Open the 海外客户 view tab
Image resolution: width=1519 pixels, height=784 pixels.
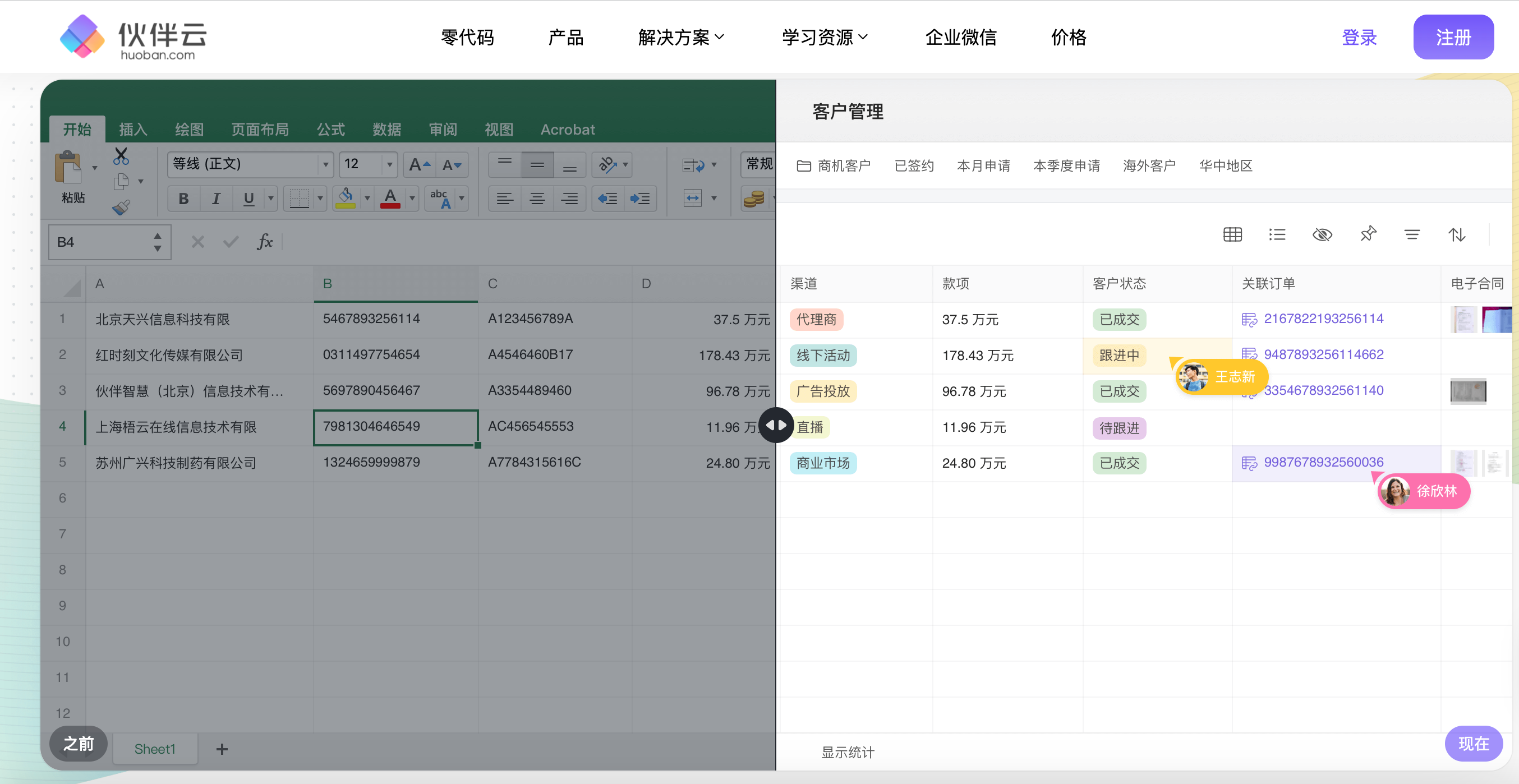coord(1149,165)
